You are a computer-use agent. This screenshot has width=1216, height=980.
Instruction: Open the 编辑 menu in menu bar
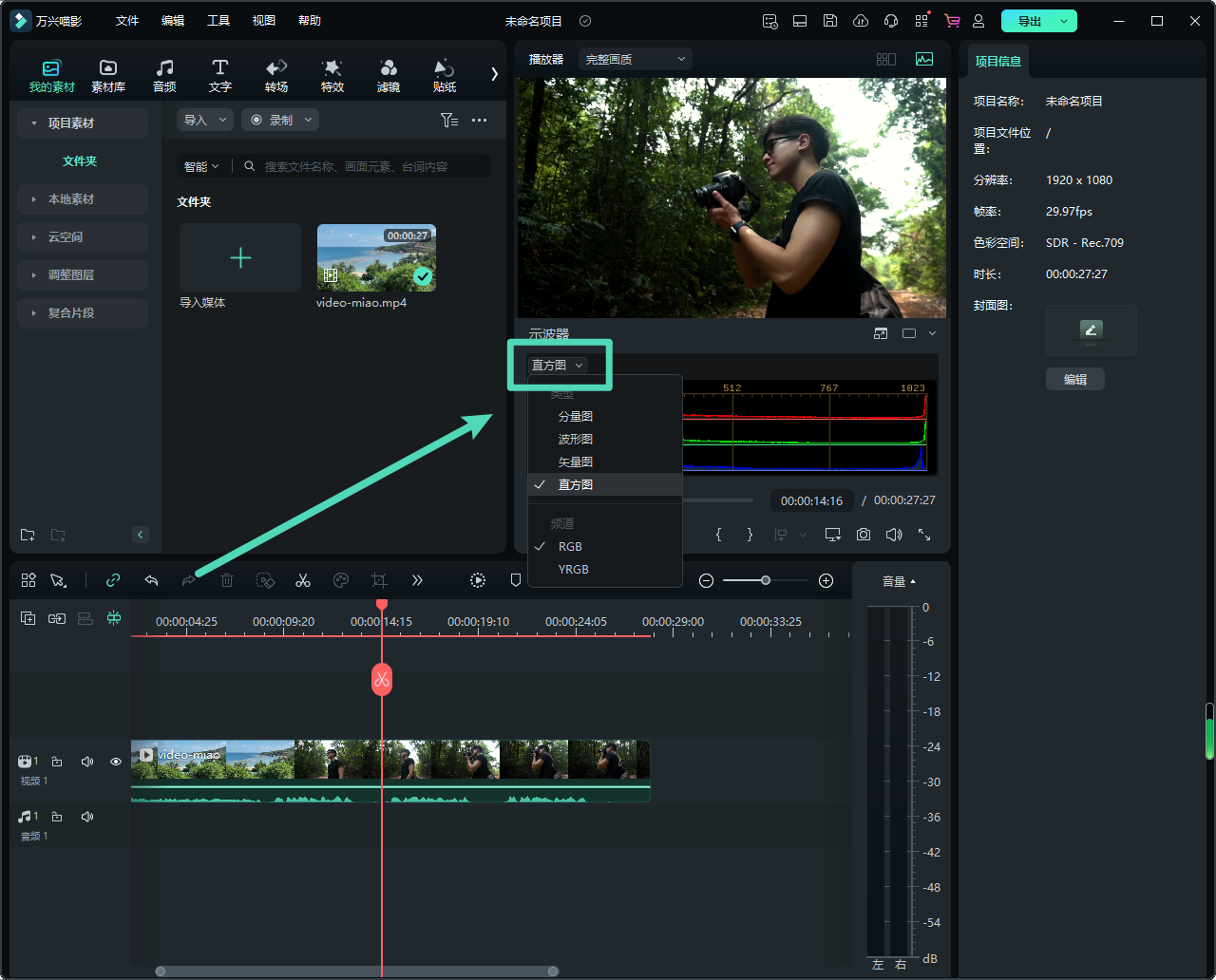[x=173, y=21]
